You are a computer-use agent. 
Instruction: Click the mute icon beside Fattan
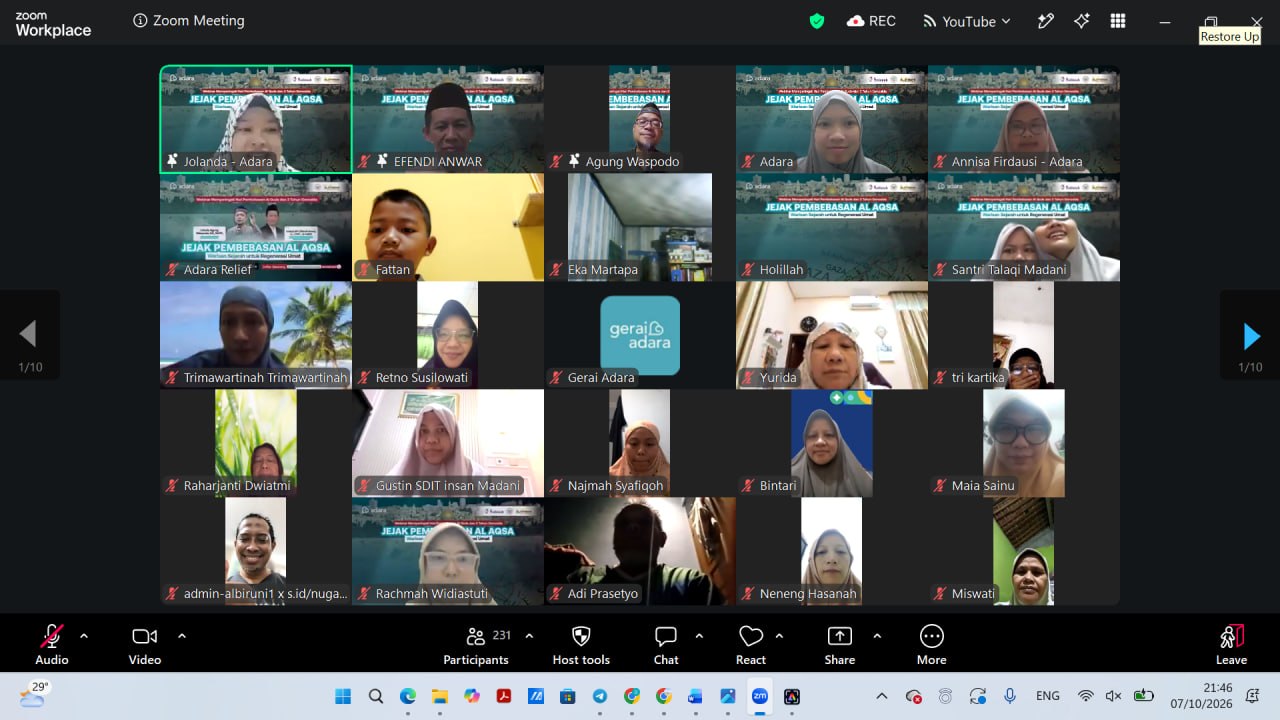tap(365, 270)
